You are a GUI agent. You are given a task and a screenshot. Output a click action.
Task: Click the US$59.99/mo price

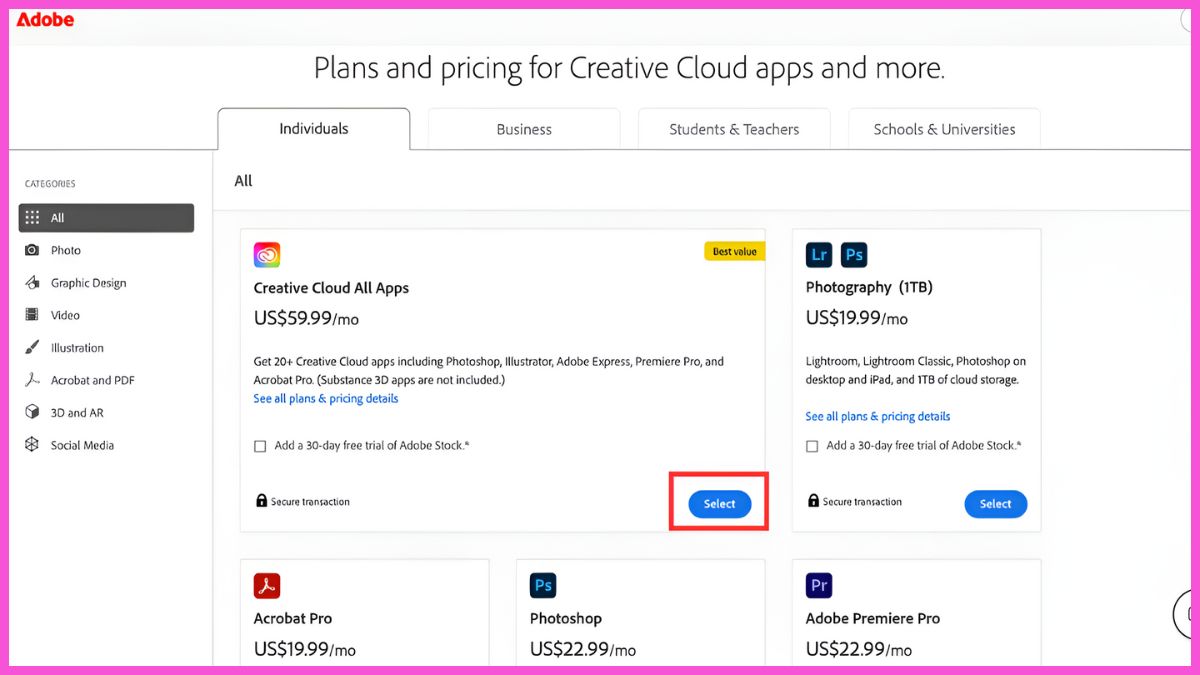(x=306, y=318)
